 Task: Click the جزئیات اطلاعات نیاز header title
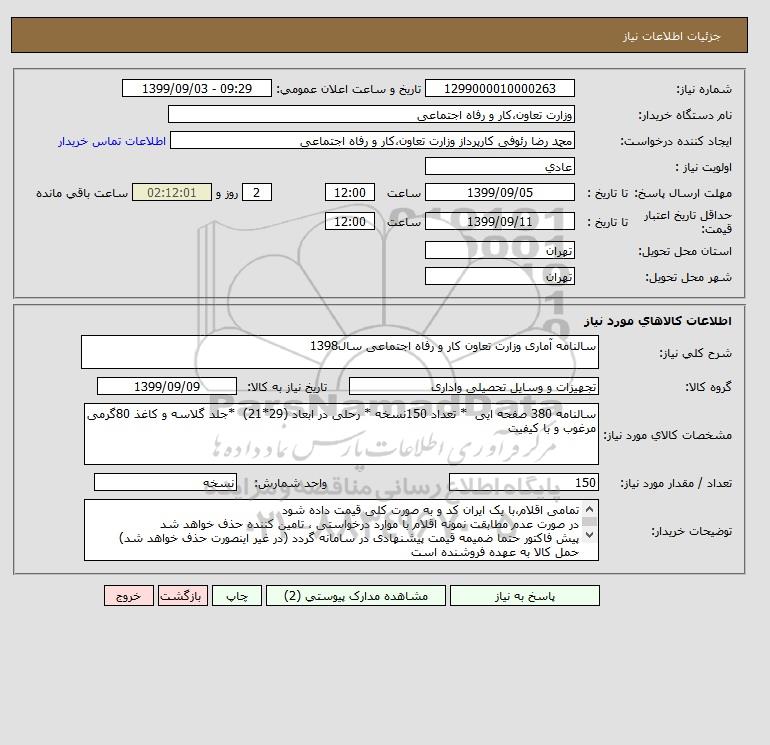[671, 36]
